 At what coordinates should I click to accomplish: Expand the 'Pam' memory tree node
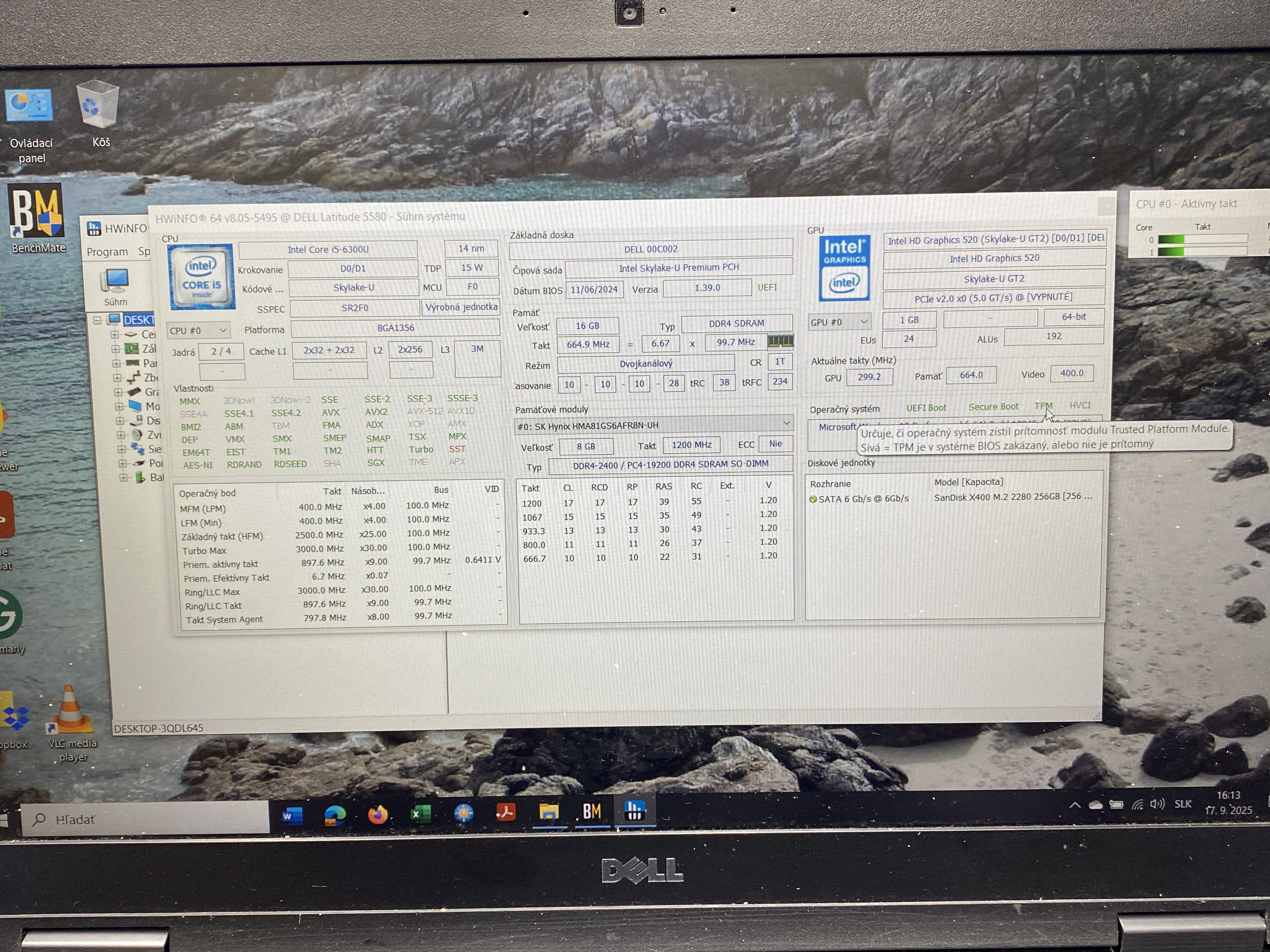coord(117,363)
